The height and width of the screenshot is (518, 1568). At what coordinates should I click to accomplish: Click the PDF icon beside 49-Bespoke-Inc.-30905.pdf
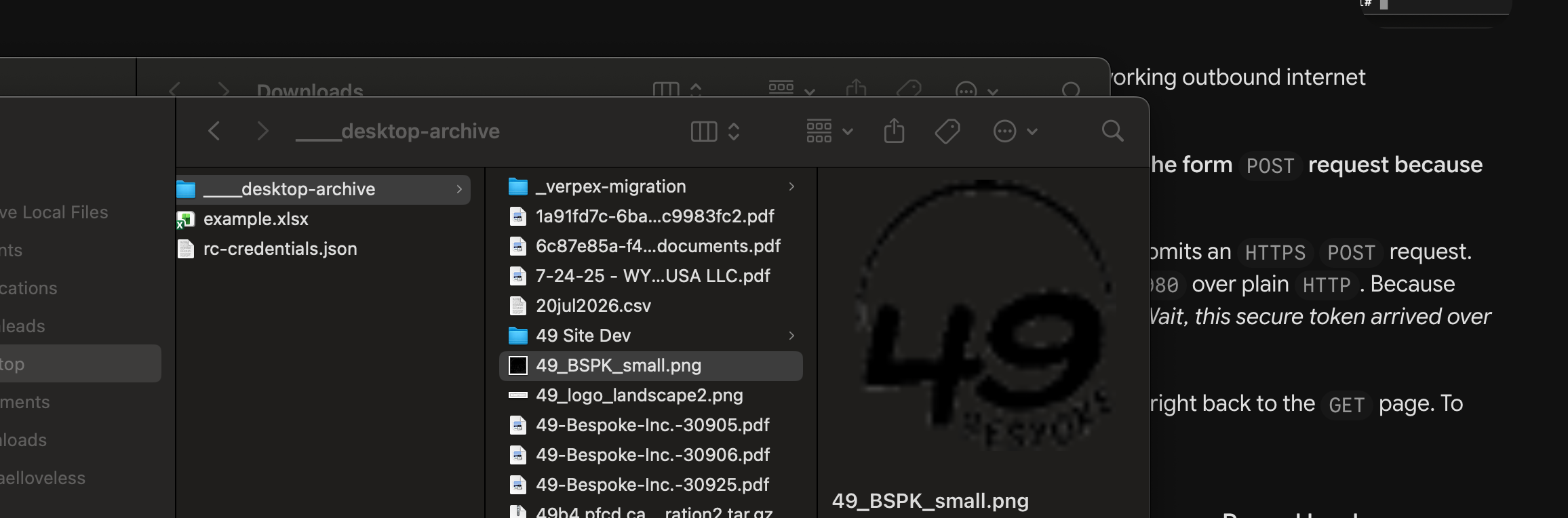pyautogui.click(x=518, y=425)
